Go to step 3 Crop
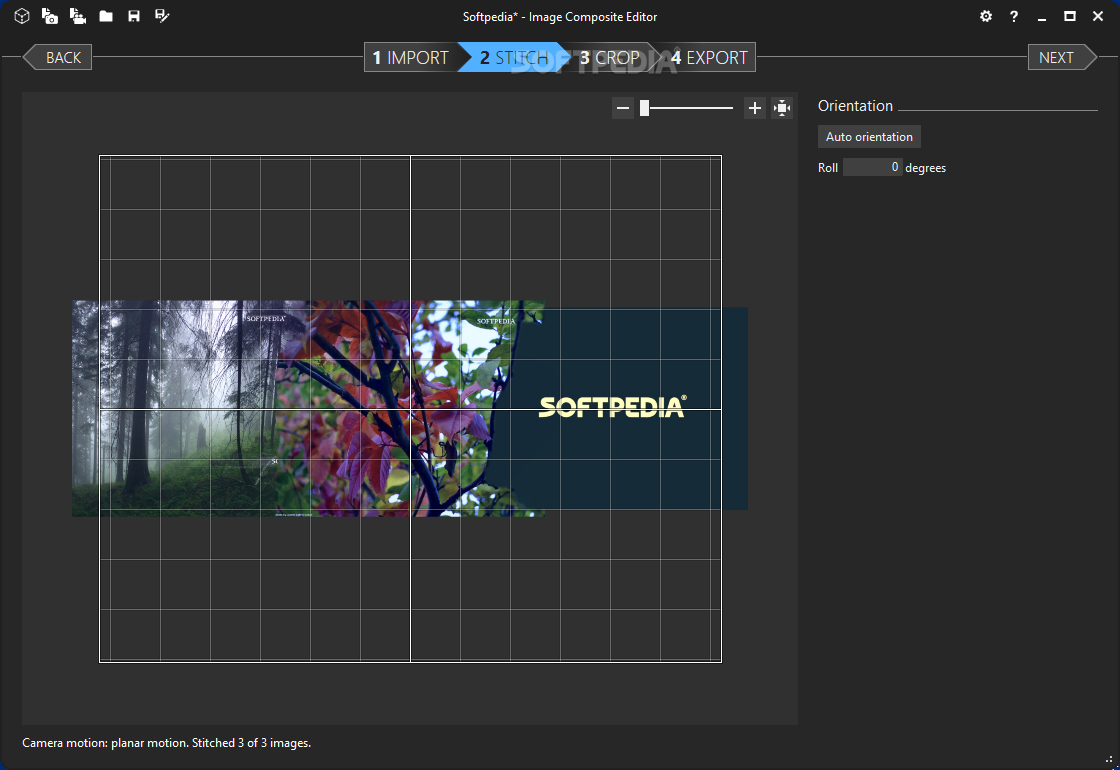Image resolution: width=1120 pixels, height=770 pixels. tap(609, 57)
